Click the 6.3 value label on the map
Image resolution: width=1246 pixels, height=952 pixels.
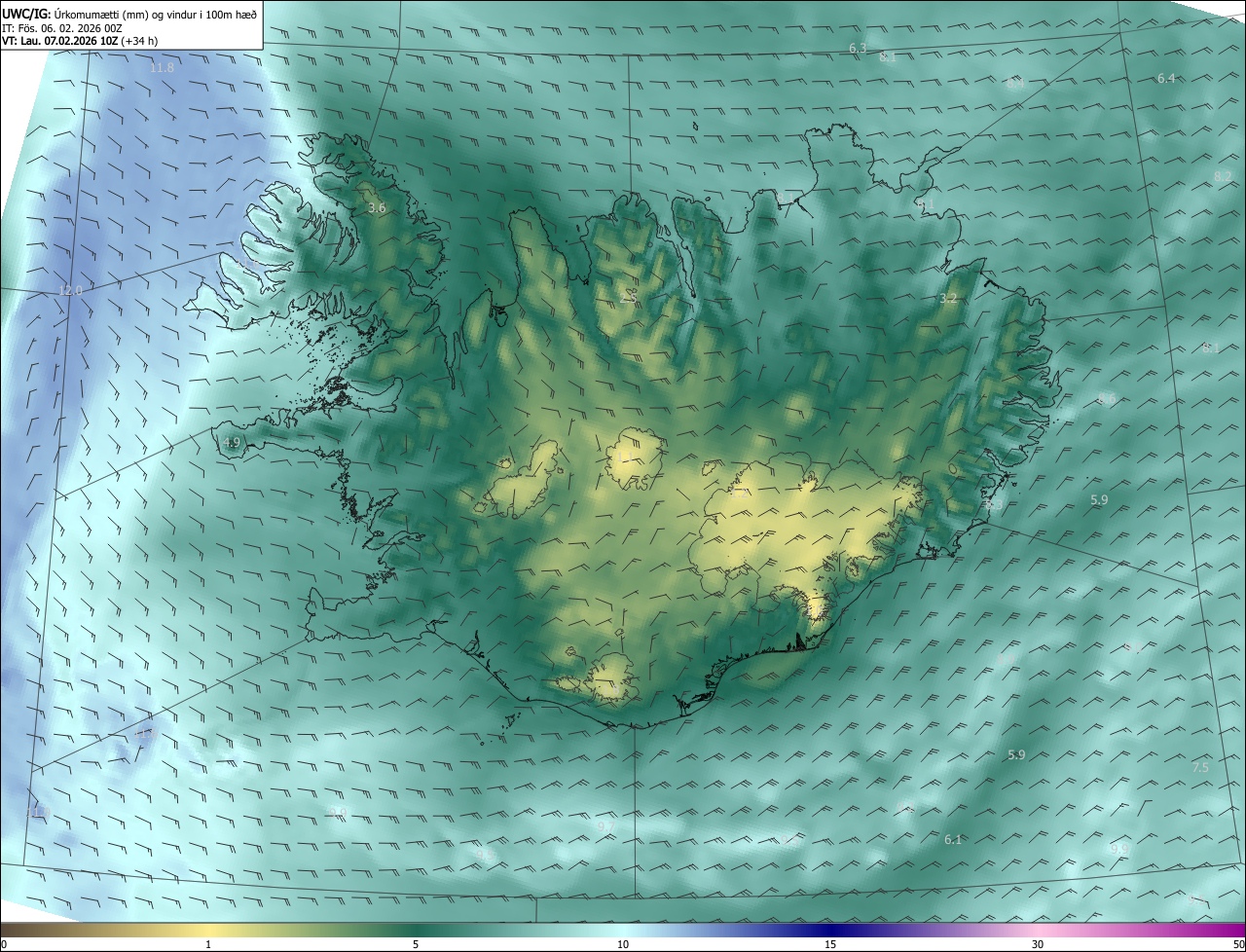click(858, 48)
